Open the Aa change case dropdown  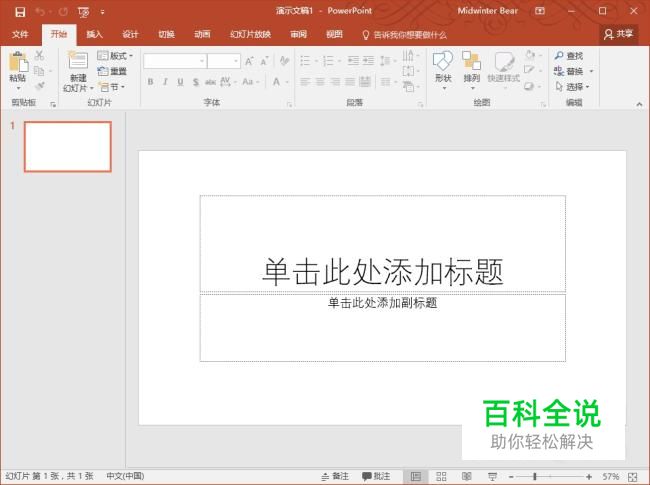250,82
